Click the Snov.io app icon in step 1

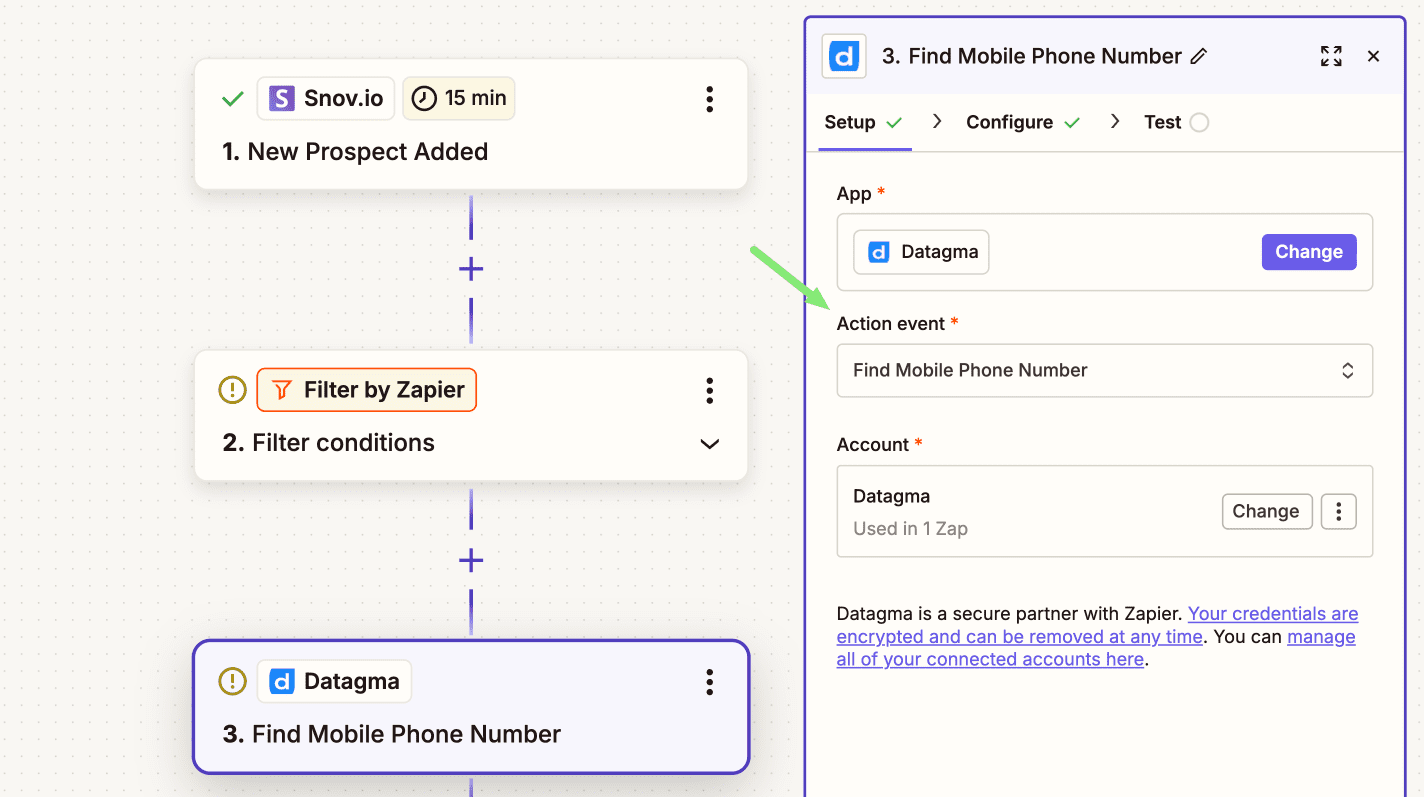(x=282, y=98)
